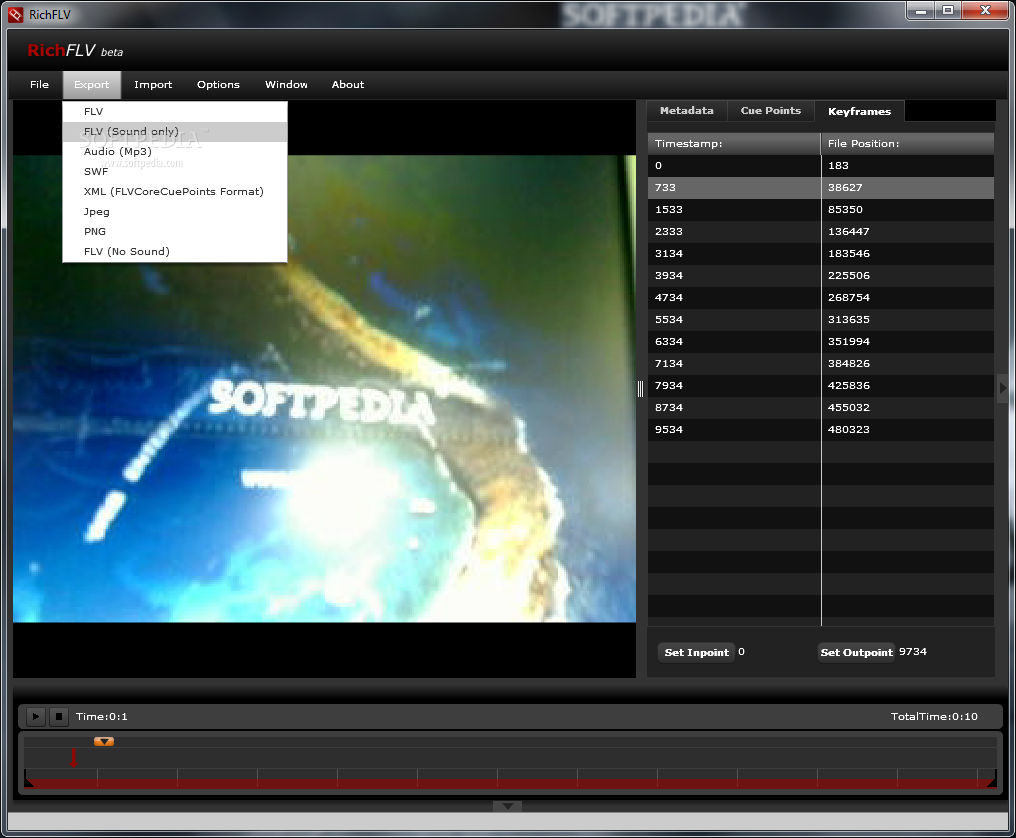1016x838 pixels.
Task: Select keyframe row with timestamp 3934
Action: pyautogui.click(x=821, y=276)
